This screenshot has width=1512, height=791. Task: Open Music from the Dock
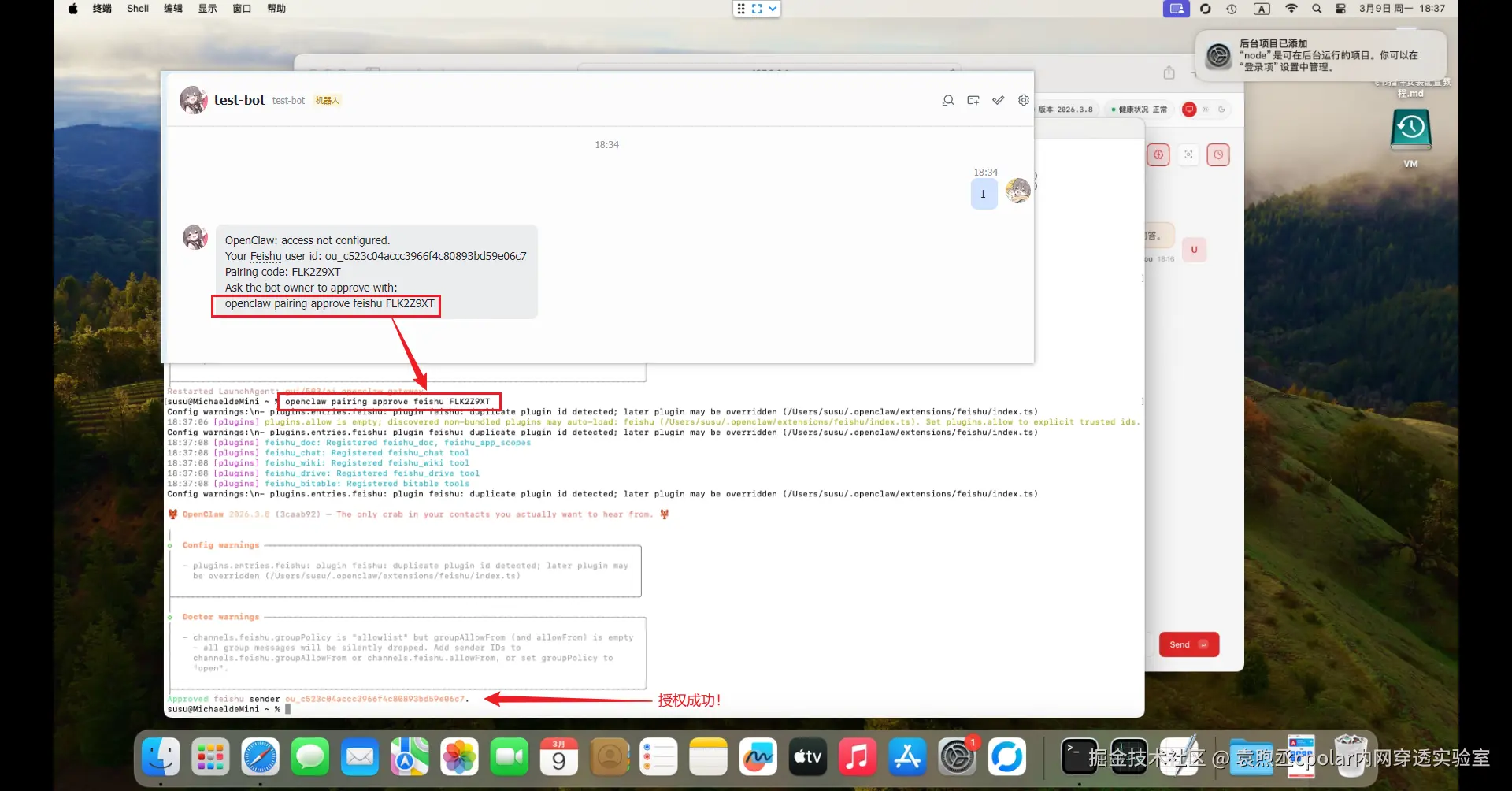pyautogui.click(x=858, y=757)
